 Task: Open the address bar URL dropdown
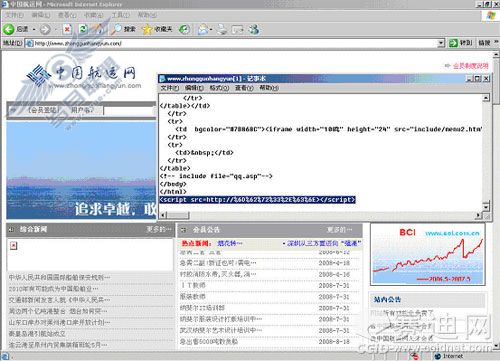[441, 43]
